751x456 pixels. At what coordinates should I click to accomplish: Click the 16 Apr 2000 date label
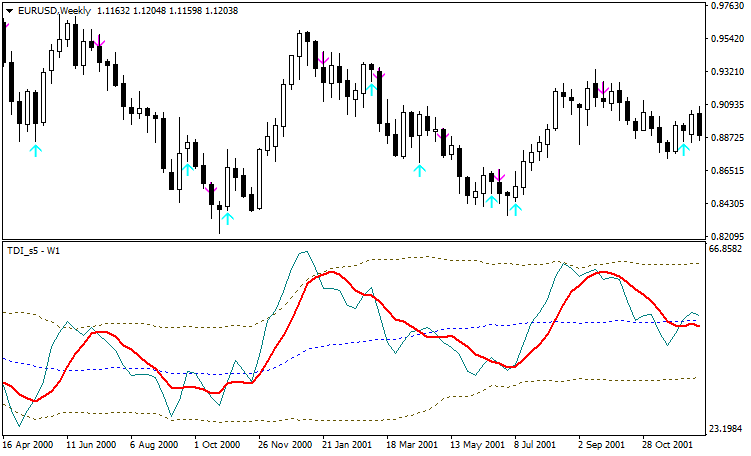[27, 445]
